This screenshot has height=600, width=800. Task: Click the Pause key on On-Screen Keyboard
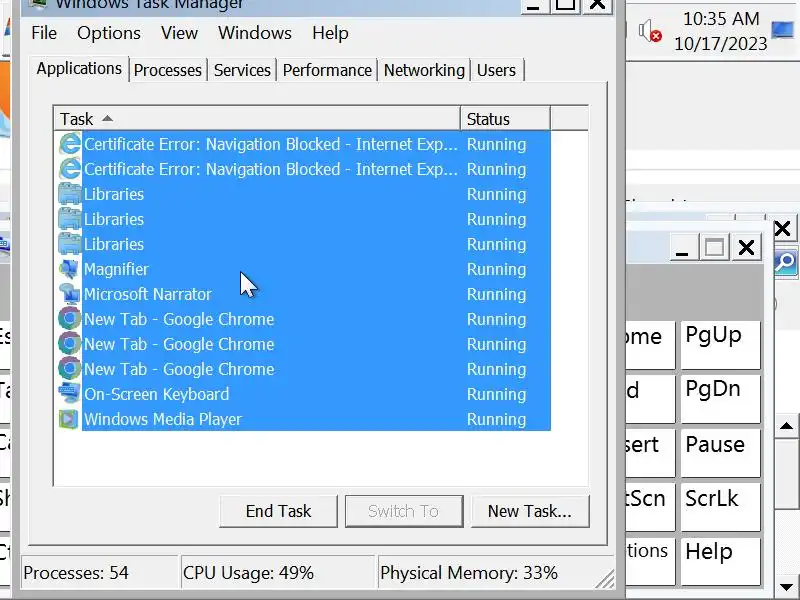pos(720,453)
